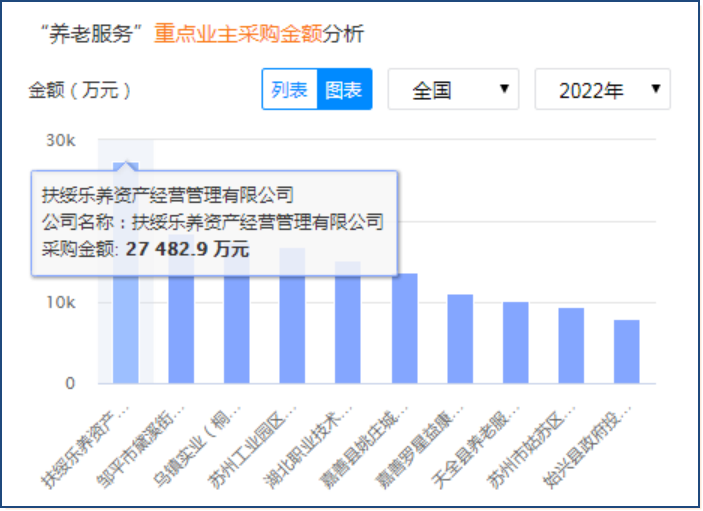Click the 30k y-axis label

click(x=60, y=140)
